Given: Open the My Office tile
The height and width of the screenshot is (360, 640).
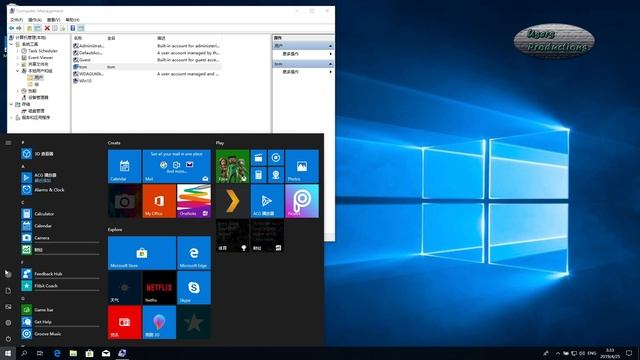Looking at the screenshot, I should 159,201.
